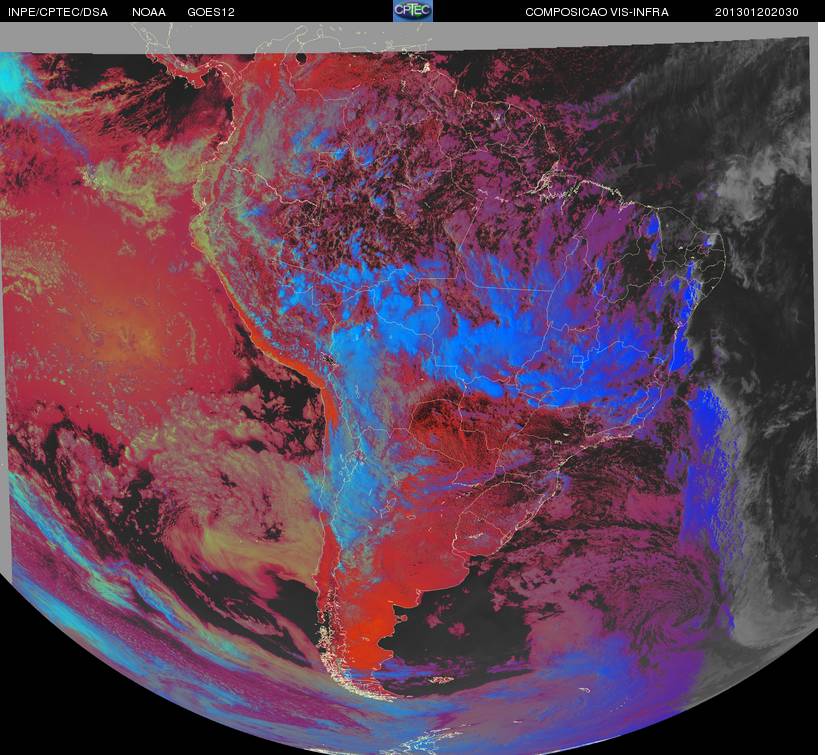Click the CPTEC logo in the header
The width and height of the screenshot is (825, 755).
[x=413, y=11]
